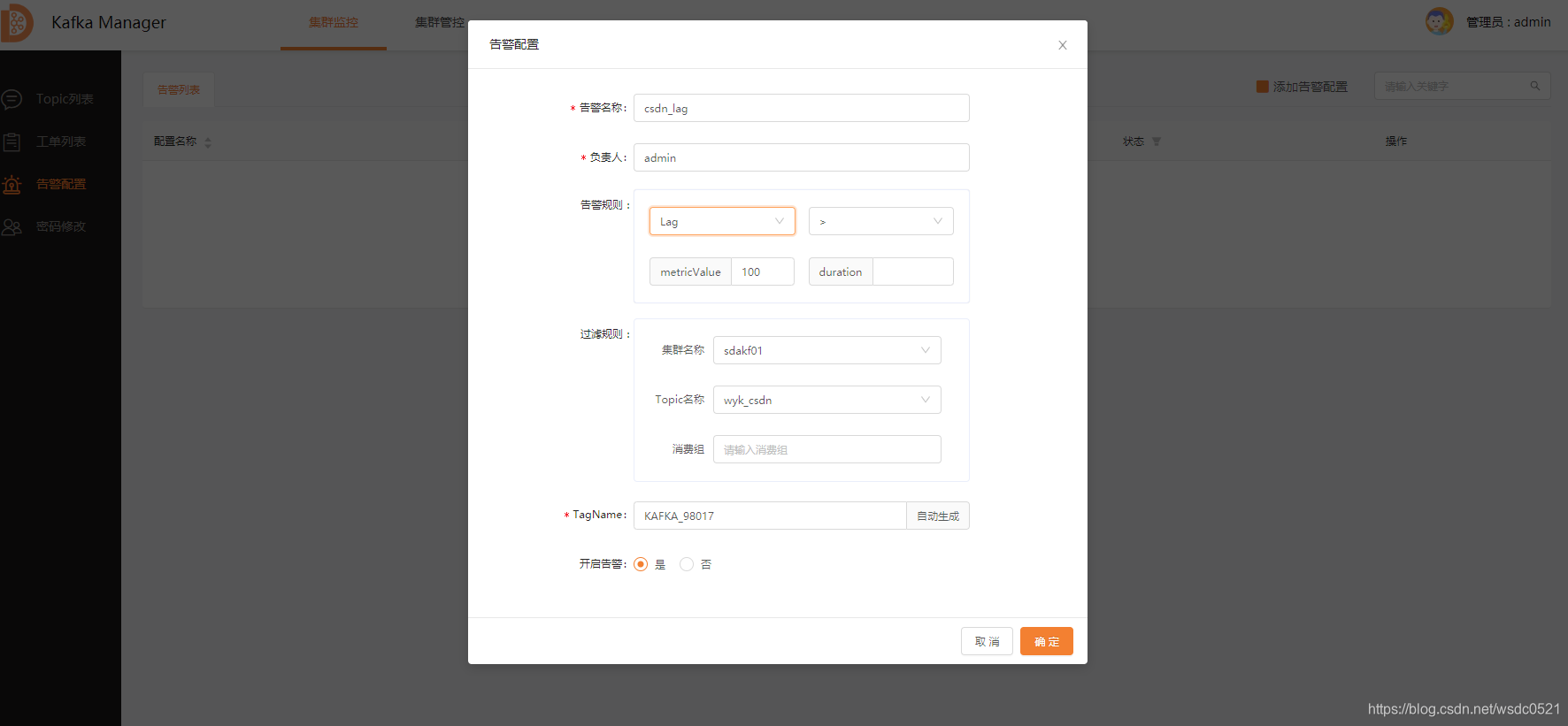Select 否 for 开启告警

pos(687,564)
